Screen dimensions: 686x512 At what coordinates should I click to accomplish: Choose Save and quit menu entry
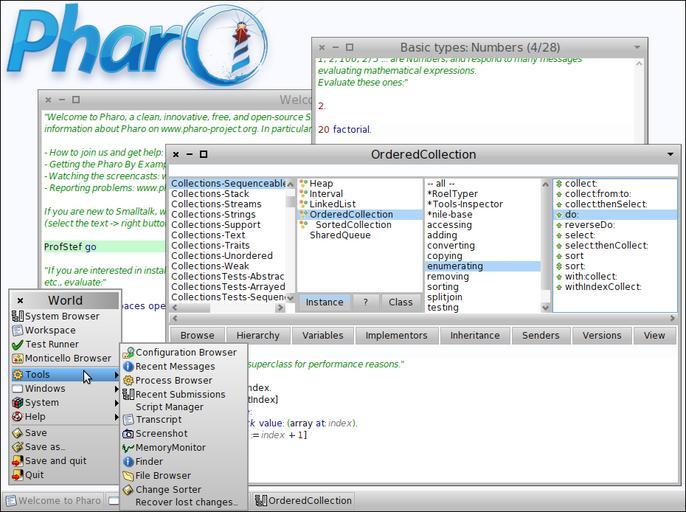(55, 461)
